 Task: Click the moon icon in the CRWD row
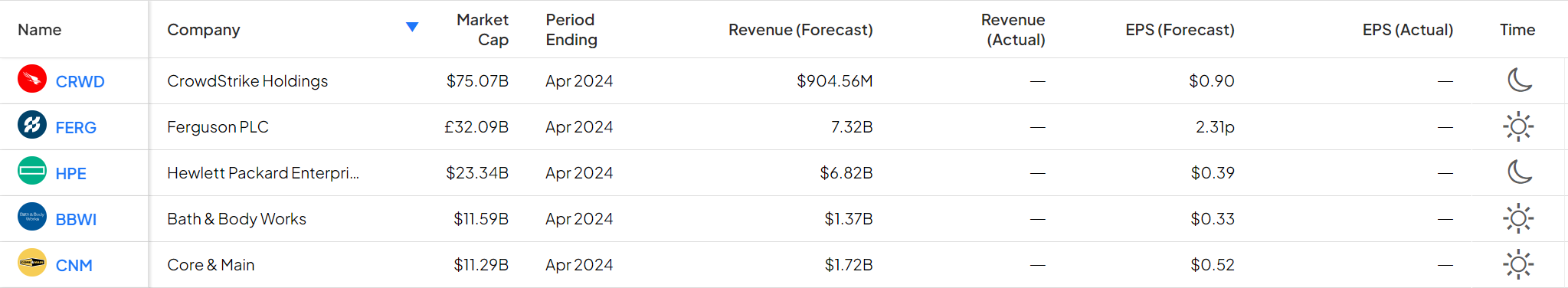[1519, 80]
